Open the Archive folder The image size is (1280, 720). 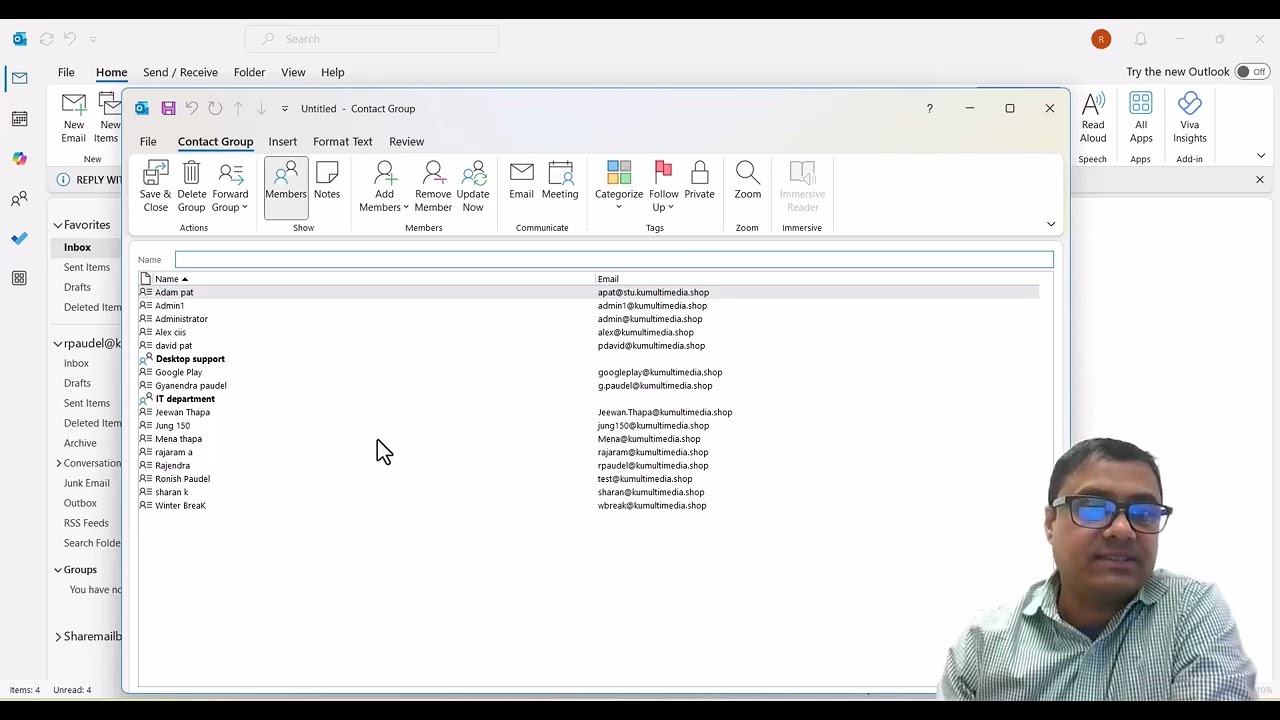80,443
